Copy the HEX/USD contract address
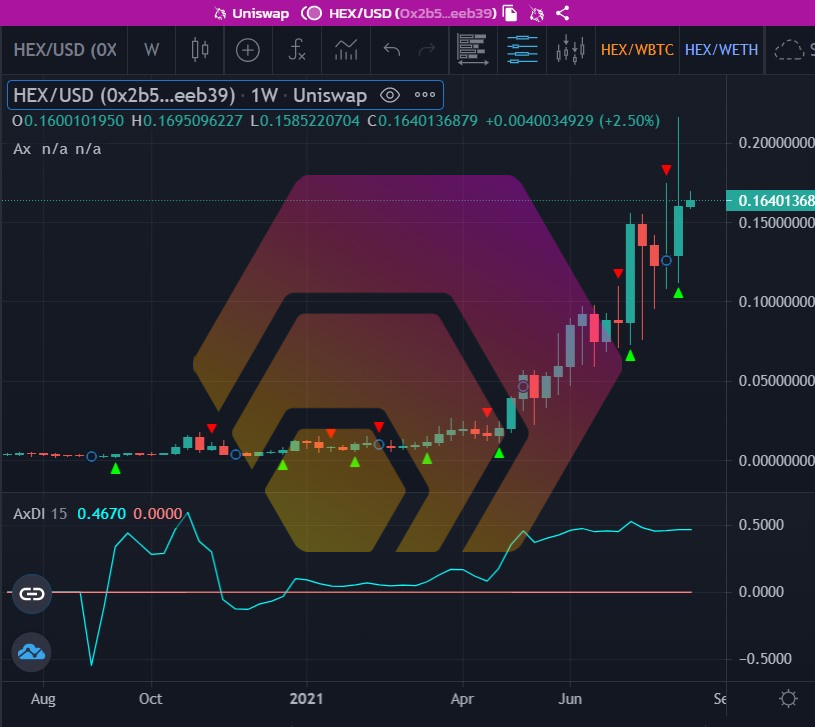 click(x=510, y=13)
